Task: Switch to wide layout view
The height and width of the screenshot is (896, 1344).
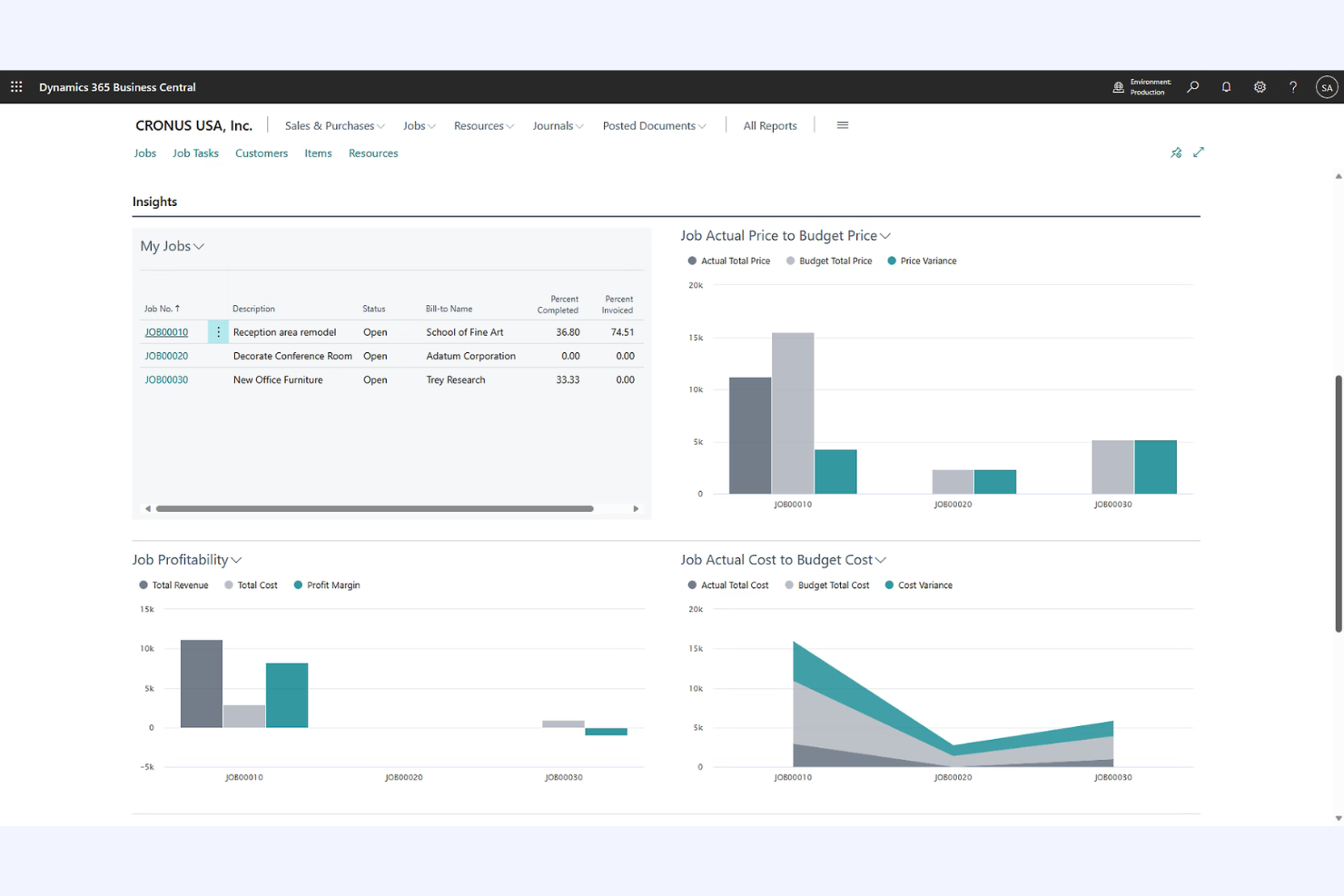Action: [1199, 153]
